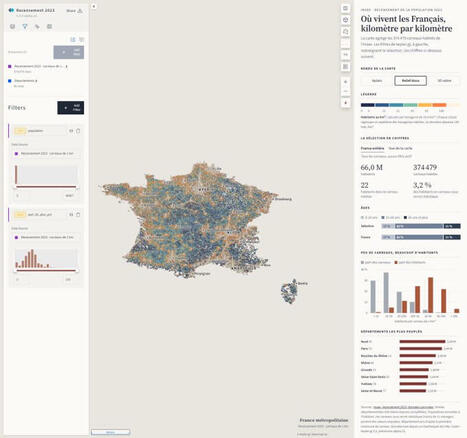The width and height of the screenshot is (467, 438).
Task: Open the second filter's Data Source dropdown
Action: click(46, 237)
